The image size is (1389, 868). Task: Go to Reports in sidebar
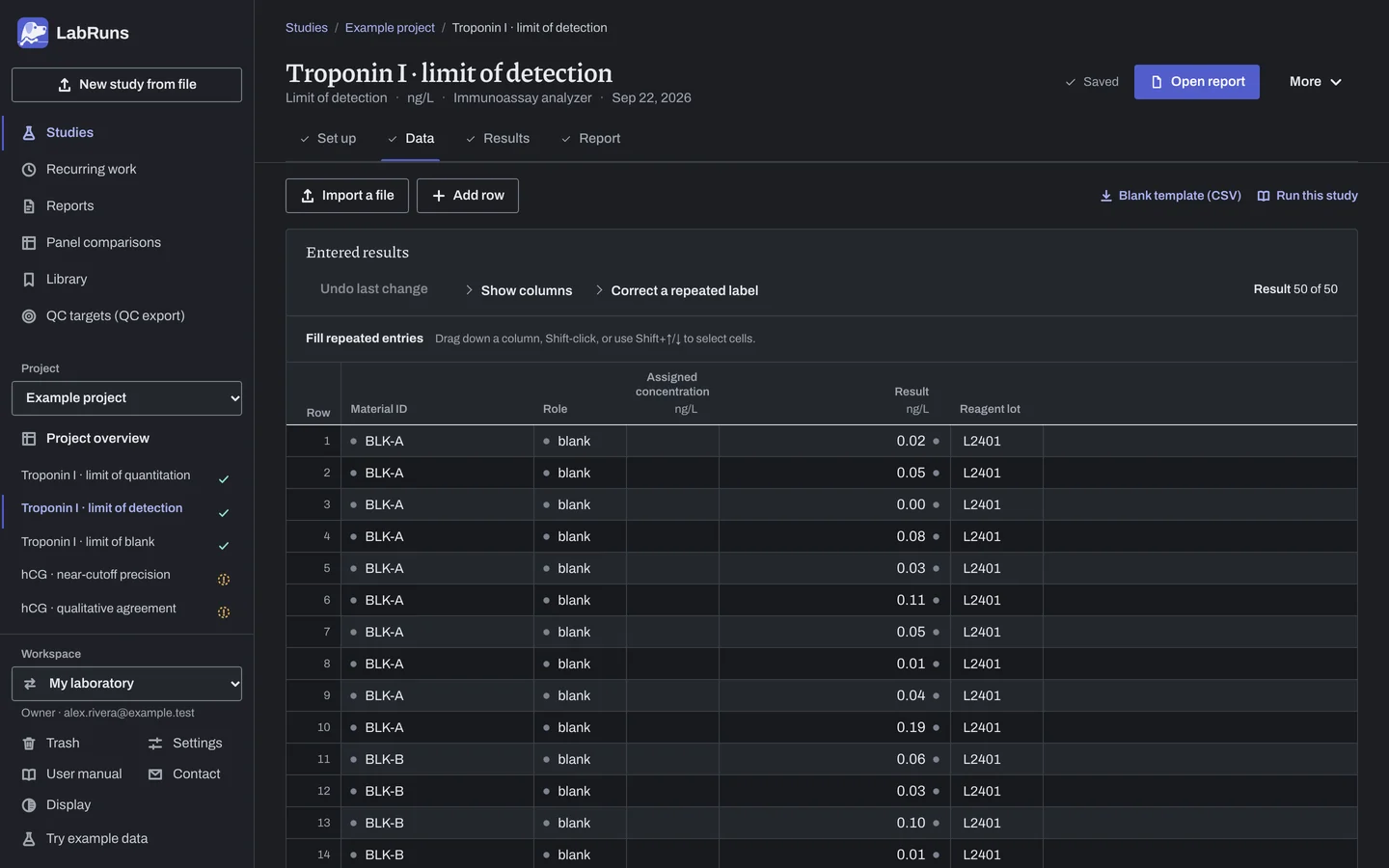[127, 206]
